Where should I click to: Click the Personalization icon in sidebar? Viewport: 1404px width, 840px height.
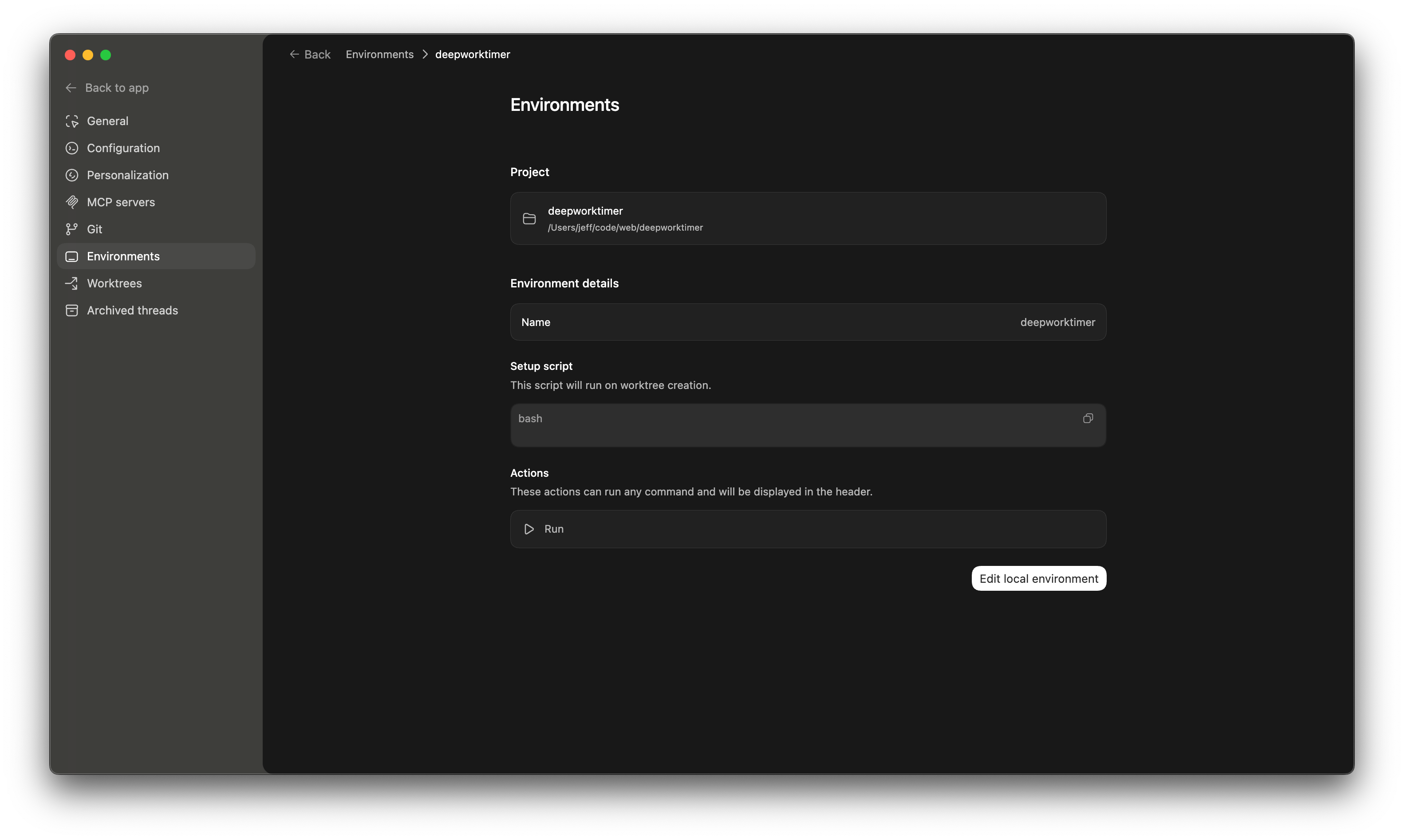pos(72,176)
